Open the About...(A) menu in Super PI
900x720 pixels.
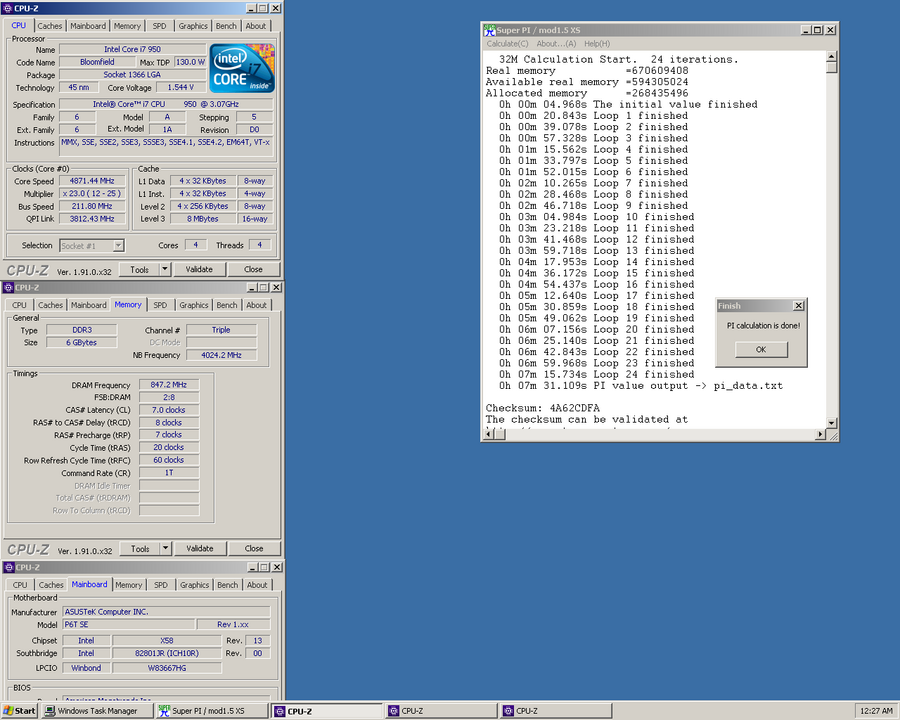pyautogui.click(x=556, y=44)
